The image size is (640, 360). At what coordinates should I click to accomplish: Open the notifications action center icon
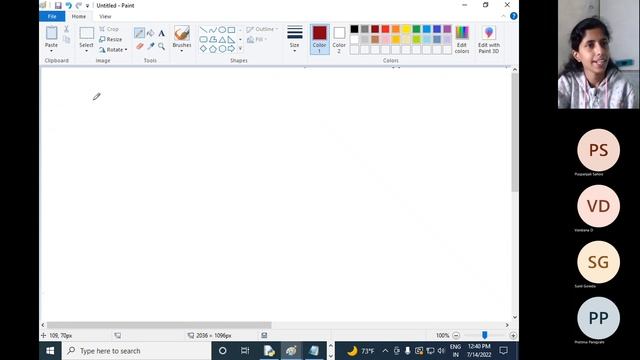tap(504, 351)
